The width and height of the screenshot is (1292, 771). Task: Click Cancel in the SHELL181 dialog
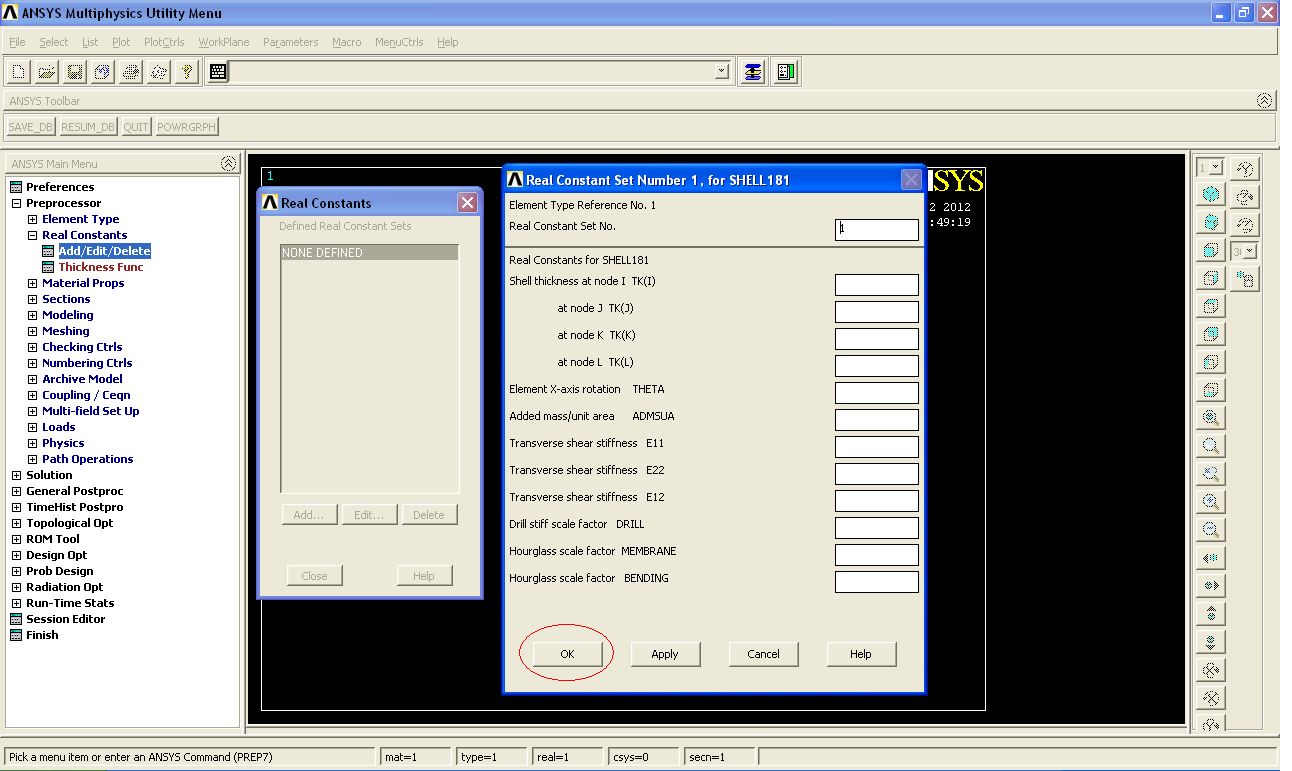[x=763, y=654]
